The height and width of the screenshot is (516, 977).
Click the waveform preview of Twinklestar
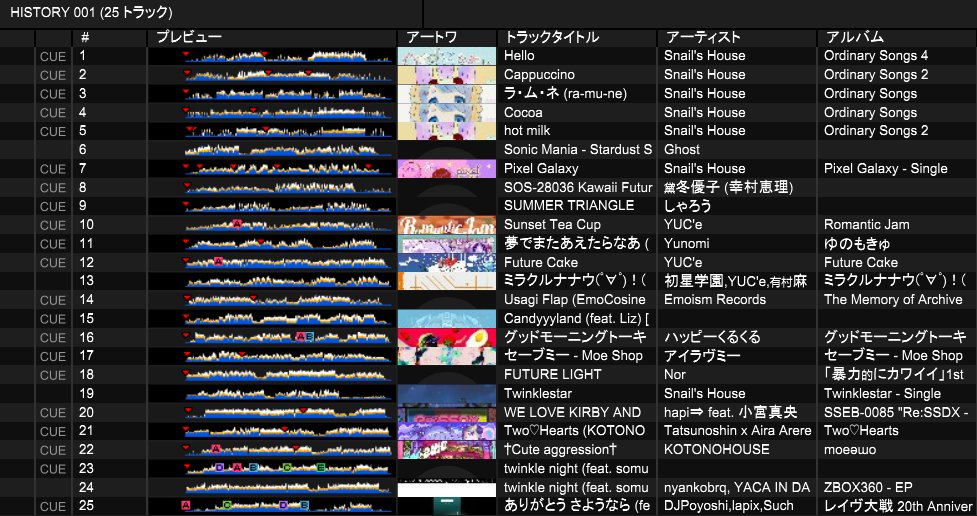(288, 394)
